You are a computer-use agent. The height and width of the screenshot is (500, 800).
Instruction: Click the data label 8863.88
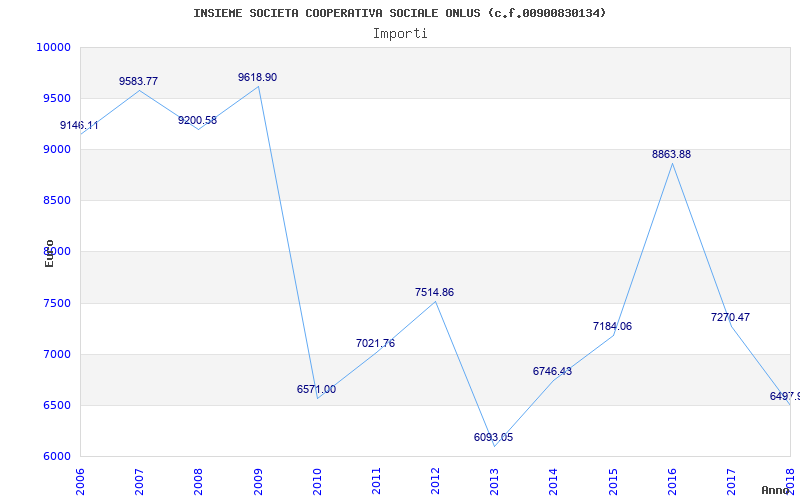pyautogui.click(x=671, y=155)
